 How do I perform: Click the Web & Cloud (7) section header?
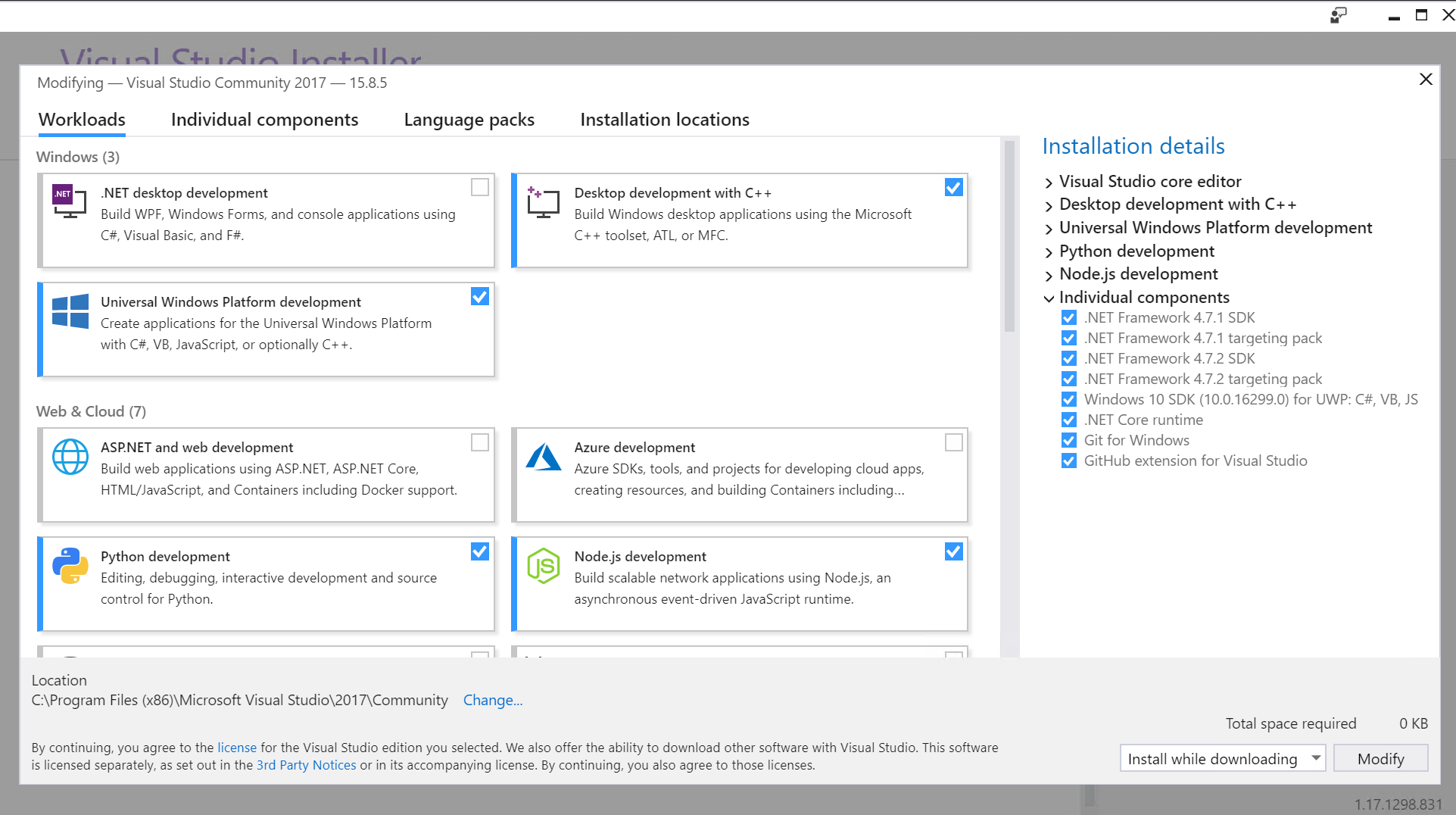tap(91, 411)
